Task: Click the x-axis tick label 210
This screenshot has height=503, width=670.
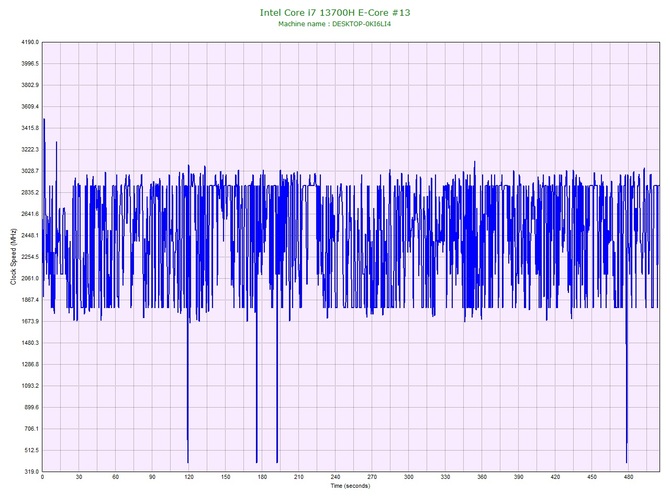Action: [299, 477]
